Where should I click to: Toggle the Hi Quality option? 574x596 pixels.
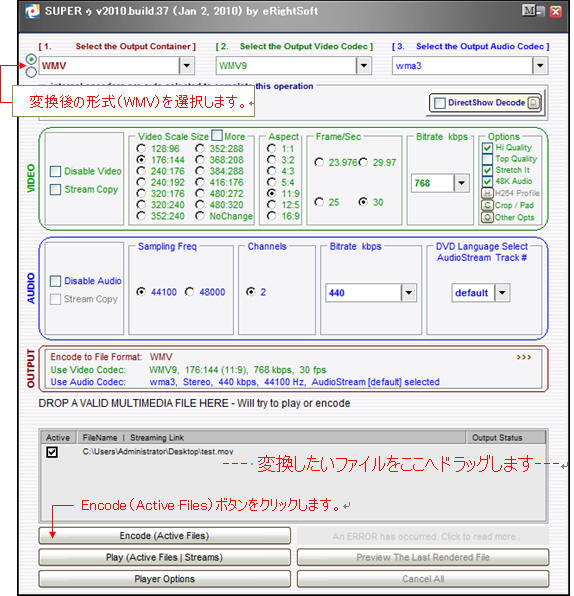tap(487, 147)
